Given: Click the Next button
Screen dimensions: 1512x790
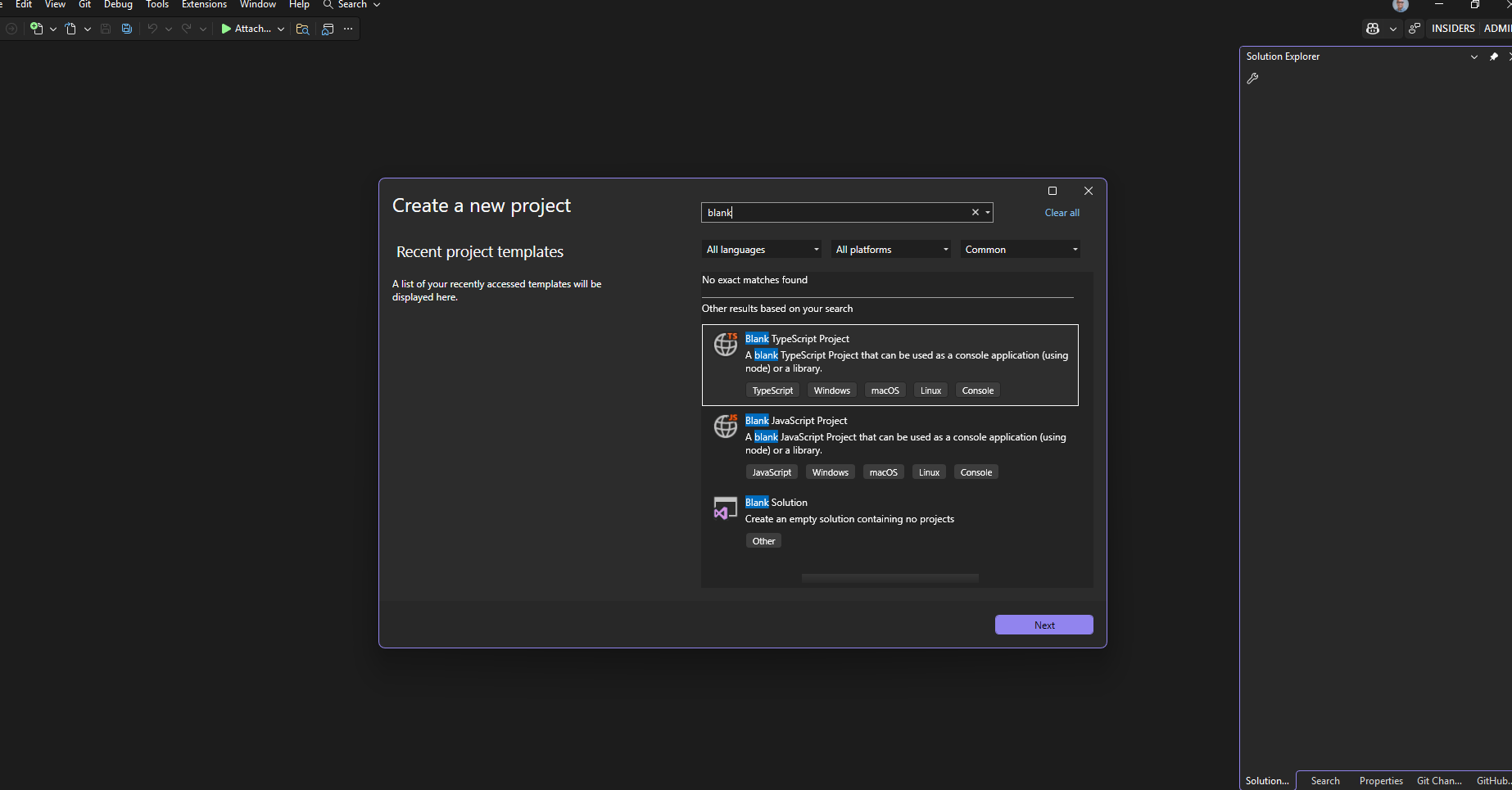Looking at the screenshot, I should (x=1043, y=624).
